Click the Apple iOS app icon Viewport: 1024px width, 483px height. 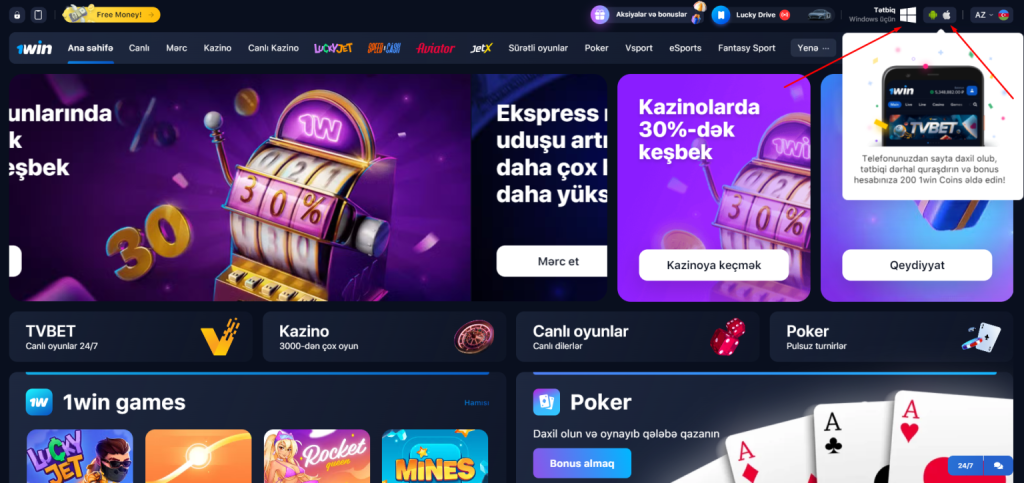click(946, 14)
